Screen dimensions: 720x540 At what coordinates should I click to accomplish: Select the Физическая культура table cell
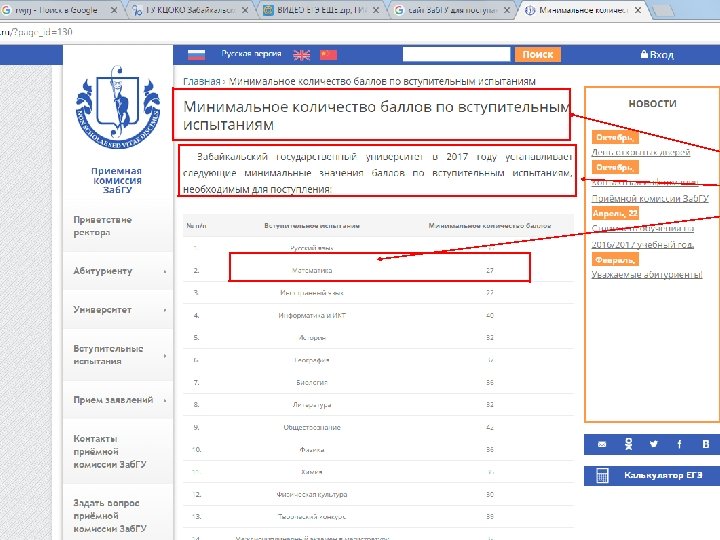click(x=312, y=495)
